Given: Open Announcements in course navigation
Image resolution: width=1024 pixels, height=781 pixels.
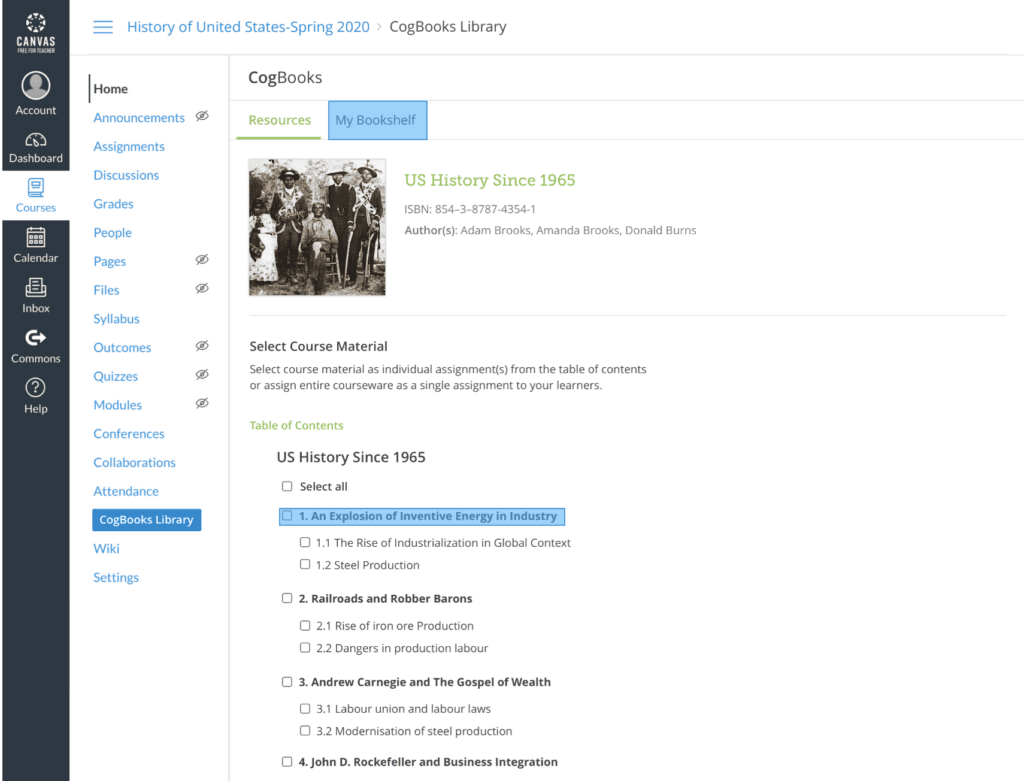Looking at the screenshot, I should click(x=139, y=118).
